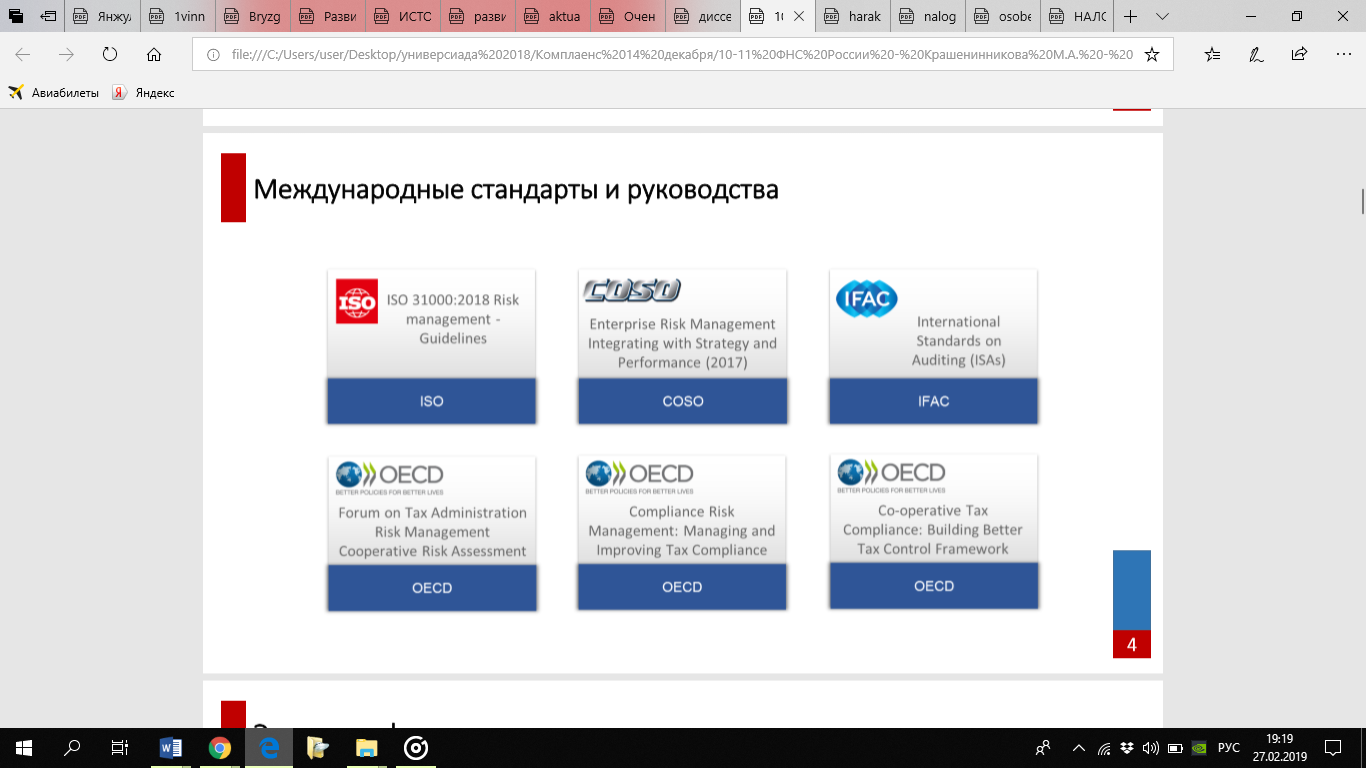Switch to the 'НАЛС' tab

1078,17
